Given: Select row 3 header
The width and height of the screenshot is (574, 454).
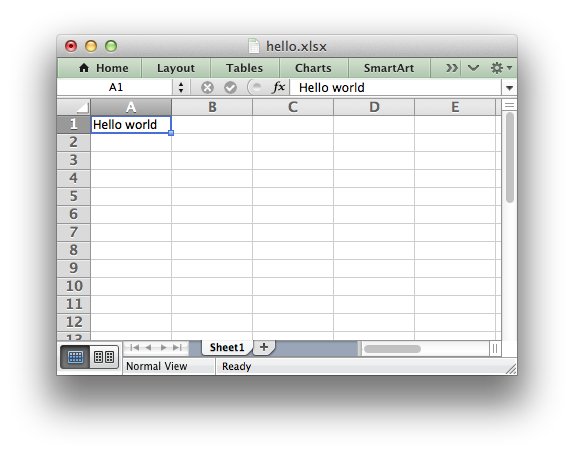Looking at the screenshot, I should point(74,160).
